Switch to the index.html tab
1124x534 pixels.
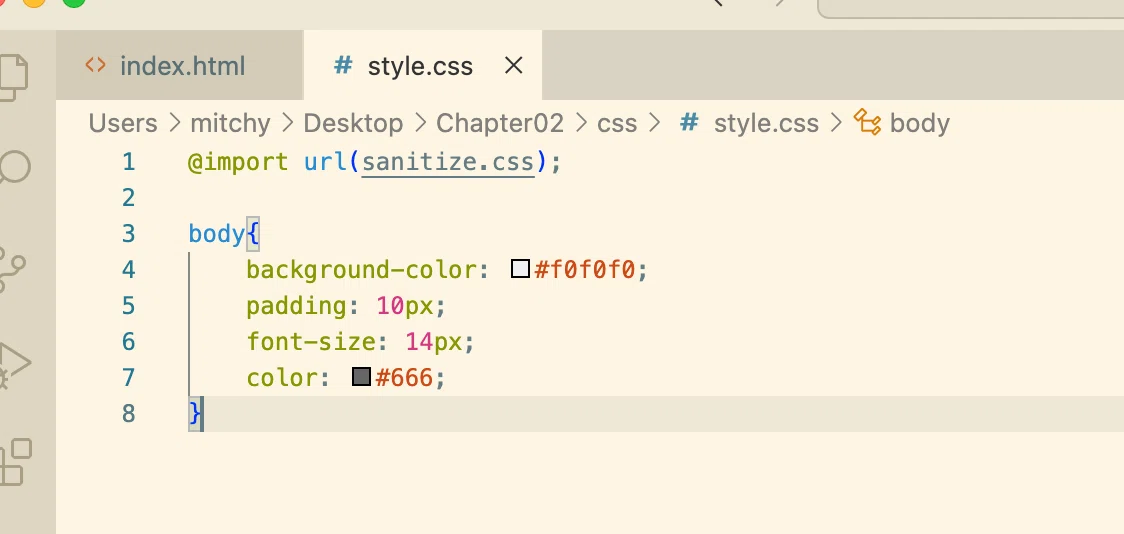[180, 66]
